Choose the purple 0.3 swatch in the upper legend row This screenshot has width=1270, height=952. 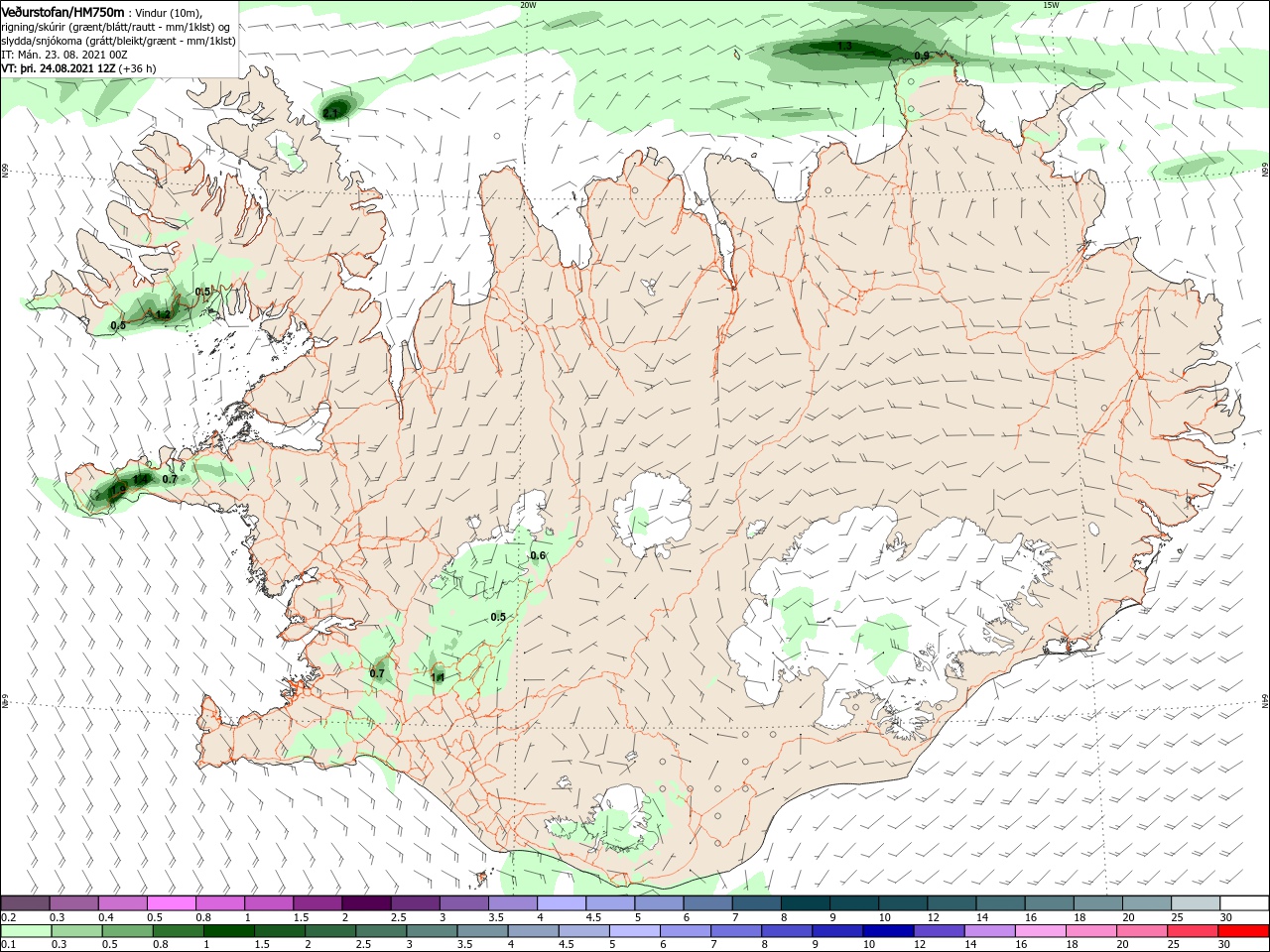(x=74, y=902)
